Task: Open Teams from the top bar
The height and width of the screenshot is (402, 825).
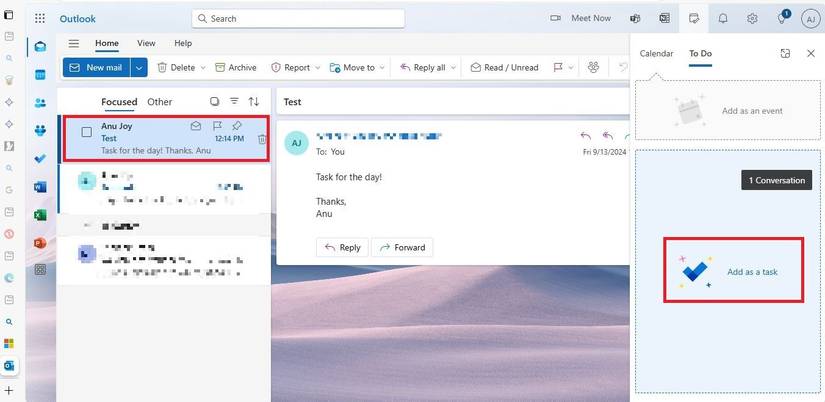Action: pos(634,18)
